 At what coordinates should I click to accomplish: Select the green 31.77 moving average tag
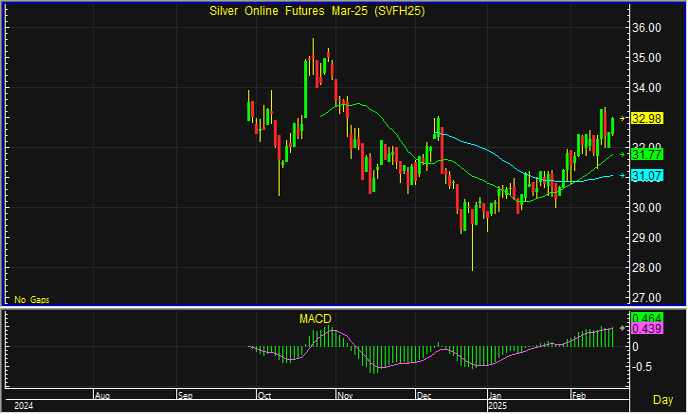click(648, 155)
